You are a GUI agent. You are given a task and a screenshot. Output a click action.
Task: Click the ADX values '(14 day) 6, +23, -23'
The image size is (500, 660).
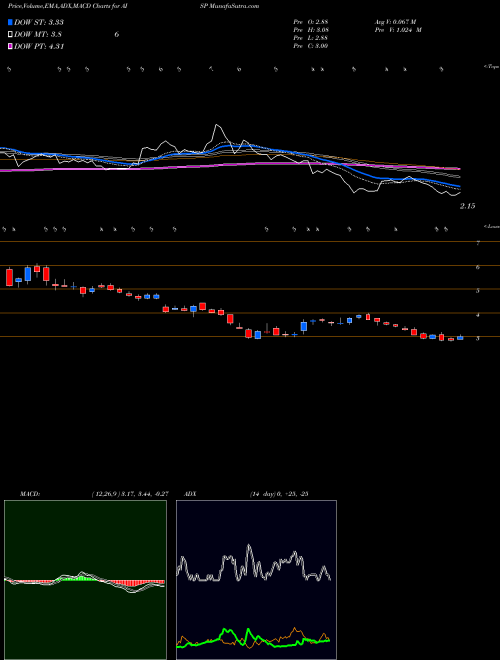pyautogui.click(x=279, y=494)
